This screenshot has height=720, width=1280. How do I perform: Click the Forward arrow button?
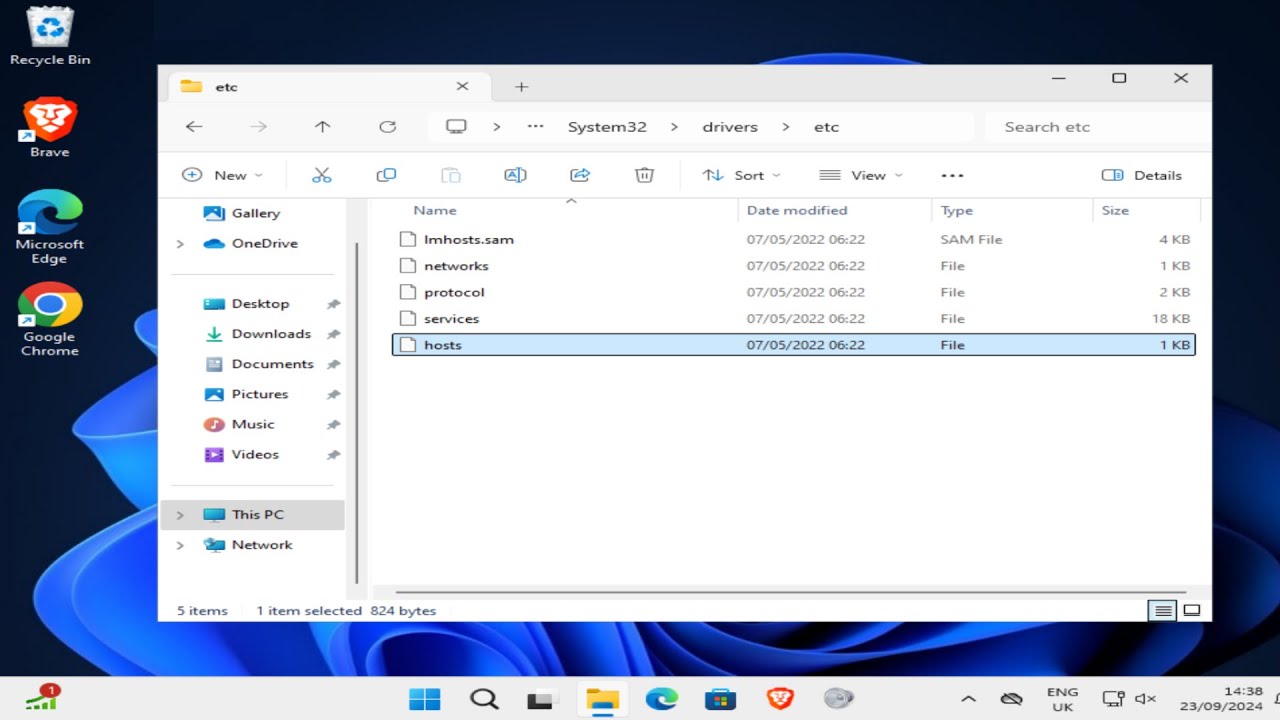click(x=258, y=127)
